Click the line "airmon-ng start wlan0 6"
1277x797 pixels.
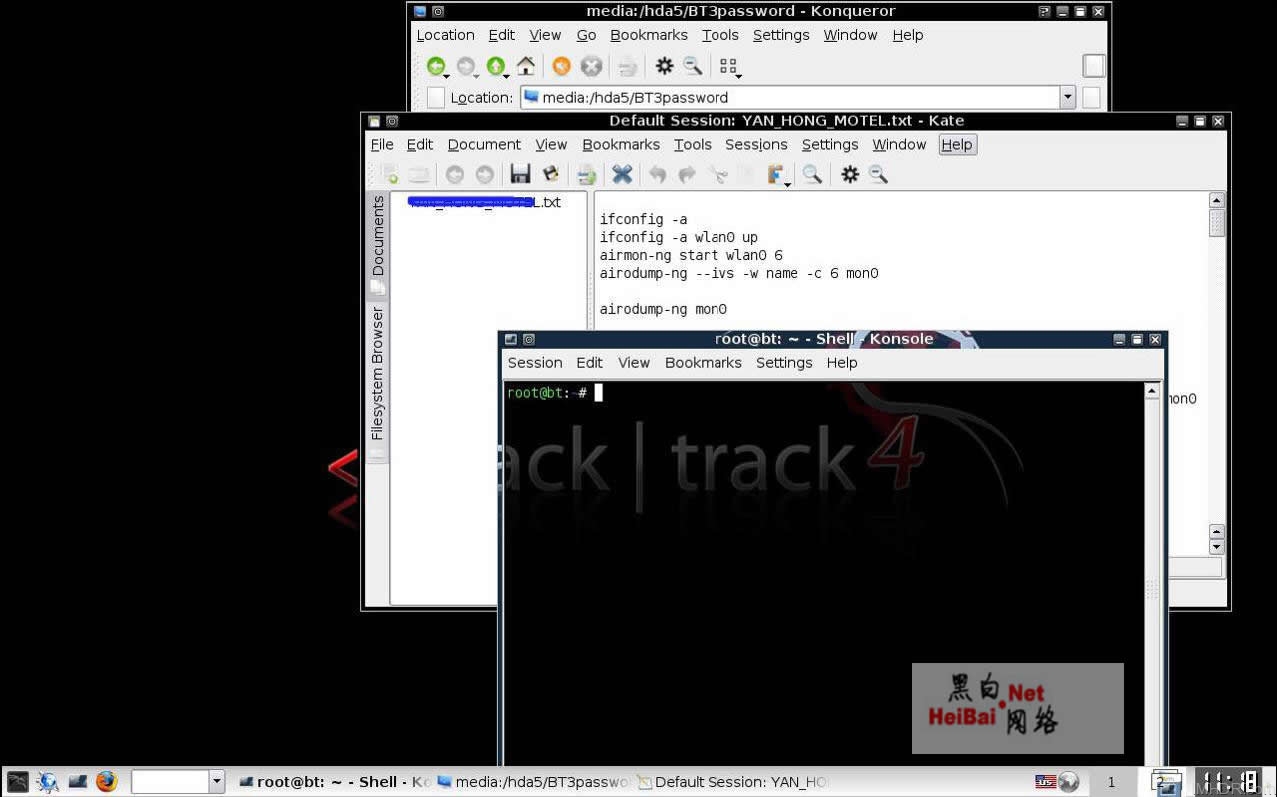tap(691, 255)
